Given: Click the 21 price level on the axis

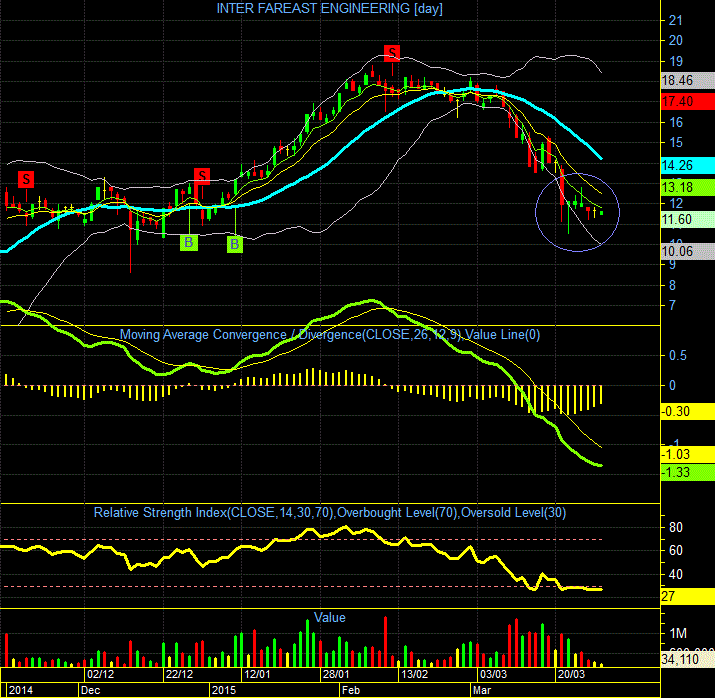Looking at the screenshot, I should click(675, 21).
